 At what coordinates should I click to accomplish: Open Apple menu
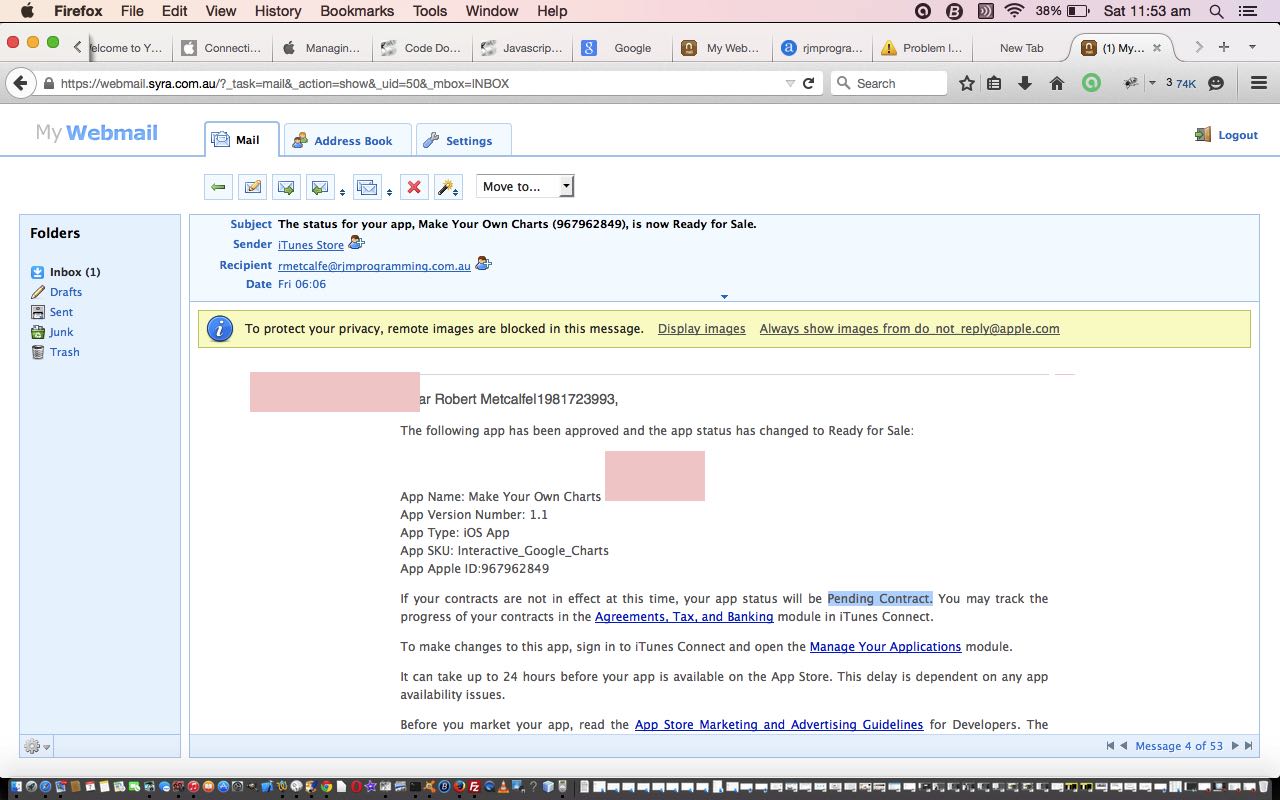point(27,11)
